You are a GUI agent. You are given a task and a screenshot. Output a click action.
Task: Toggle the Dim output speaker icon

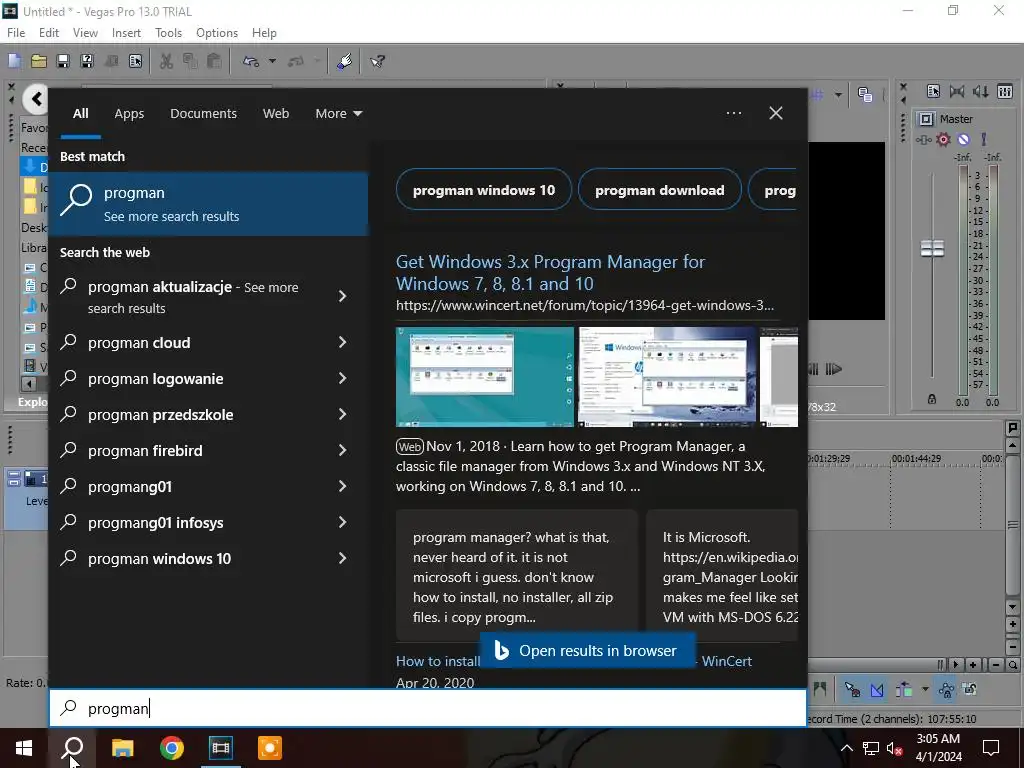981,91
